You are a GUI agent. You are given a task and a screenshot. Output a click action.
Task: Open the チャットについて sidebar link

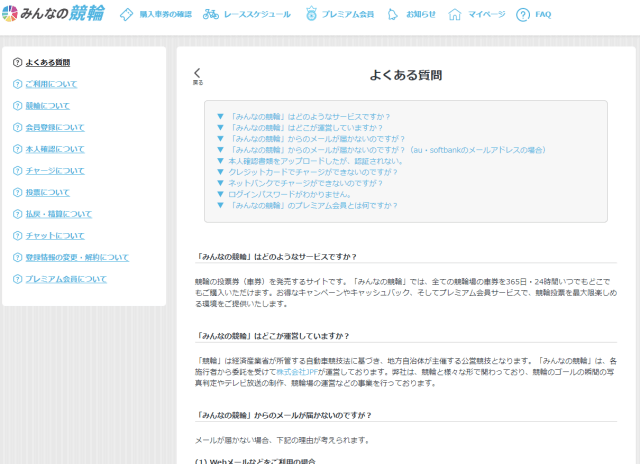[55, 235]
